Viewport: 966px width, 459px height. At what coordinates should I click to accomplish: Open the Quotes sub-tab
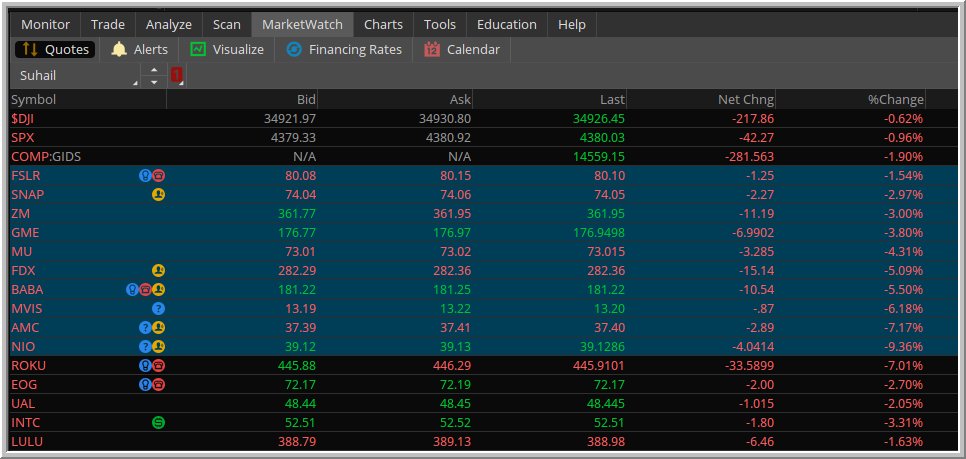55,50
